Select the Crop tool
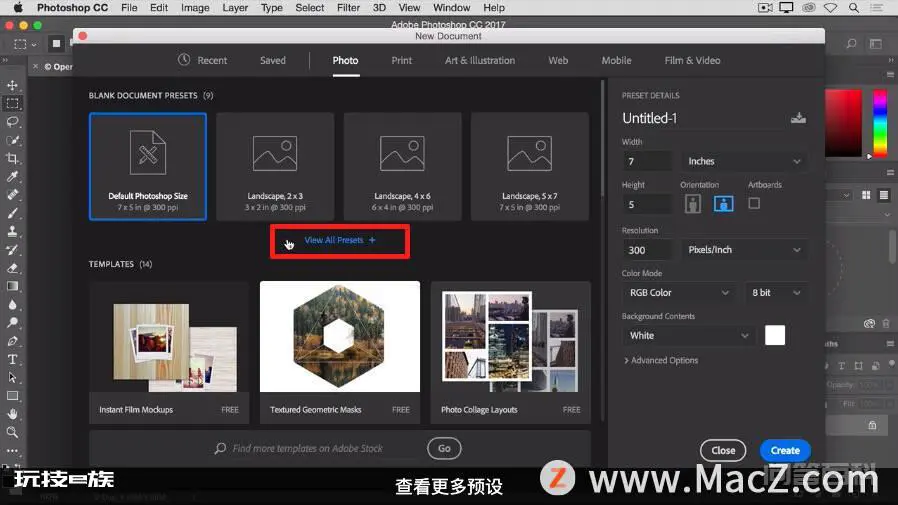The height and width of the screenshot is (505, 898). 12,159
